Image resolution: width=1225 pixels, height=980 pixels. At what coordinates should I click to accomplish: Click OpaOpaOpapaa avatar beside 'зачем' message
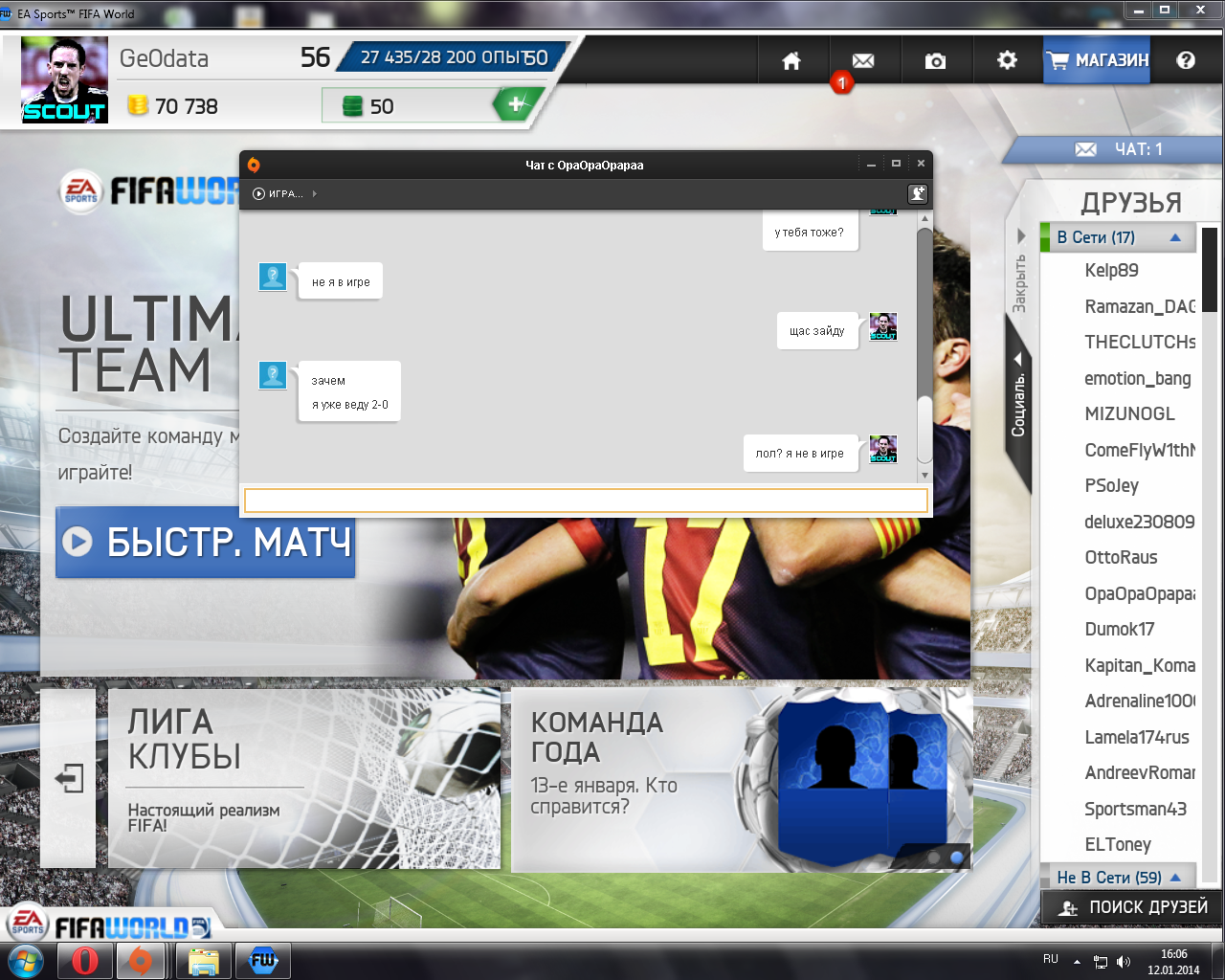[273, 374]
